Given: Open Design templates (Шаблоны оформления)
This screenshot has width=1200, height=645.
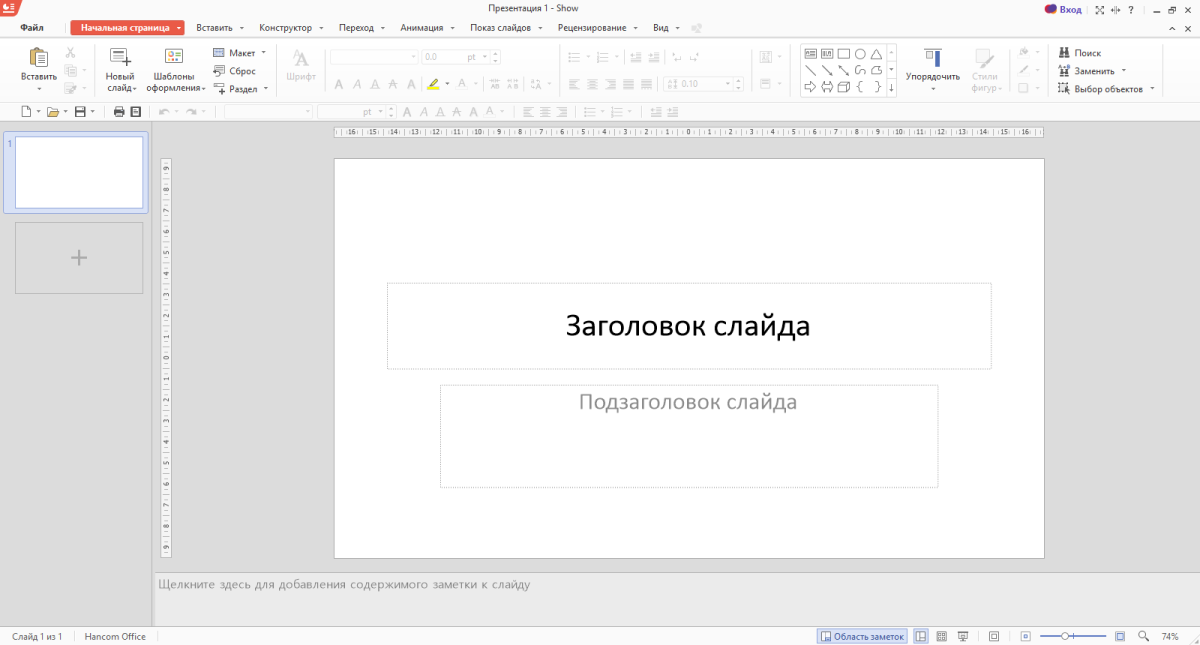Looking at the screenshot, I should (x=174, y=58).
